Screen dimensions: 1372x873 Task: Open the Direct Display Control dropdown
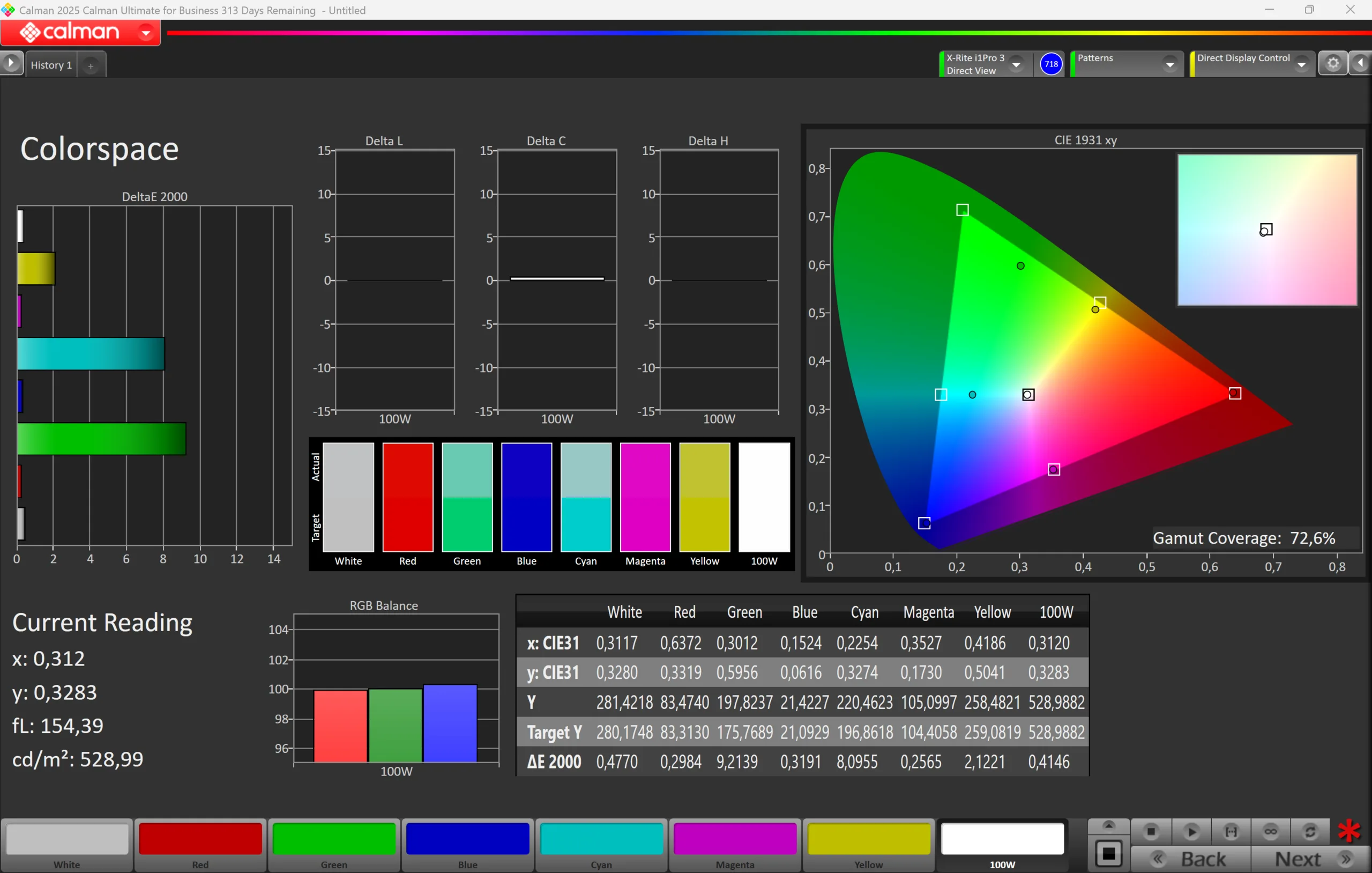pos(1301,64)
